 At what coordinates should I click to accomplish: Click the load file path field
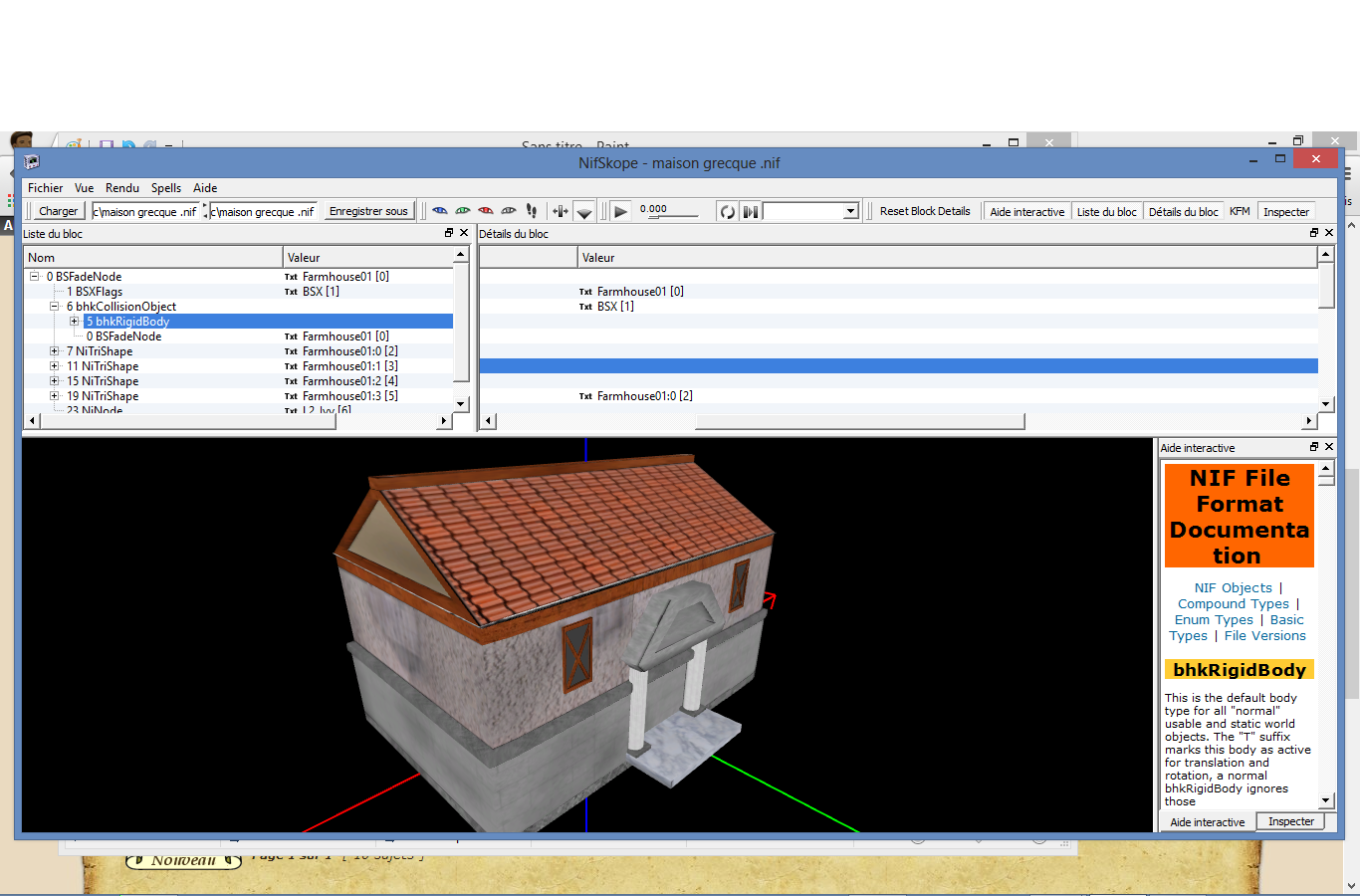point(146,211)
